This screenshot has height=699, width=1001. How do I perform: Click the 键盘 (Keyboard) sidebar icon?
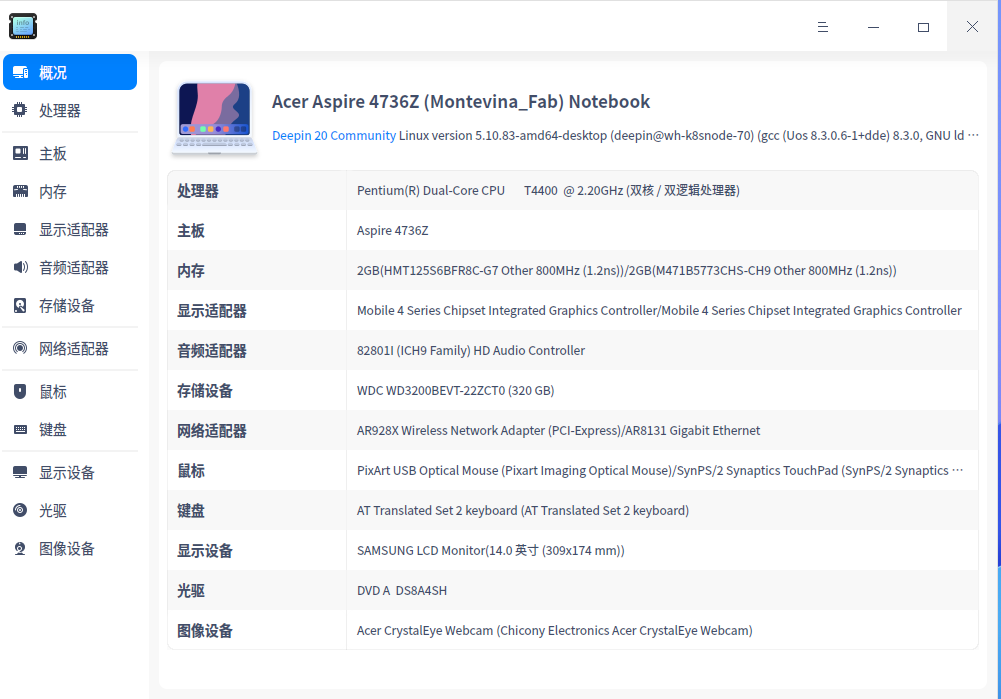click(x=18, y=429)
